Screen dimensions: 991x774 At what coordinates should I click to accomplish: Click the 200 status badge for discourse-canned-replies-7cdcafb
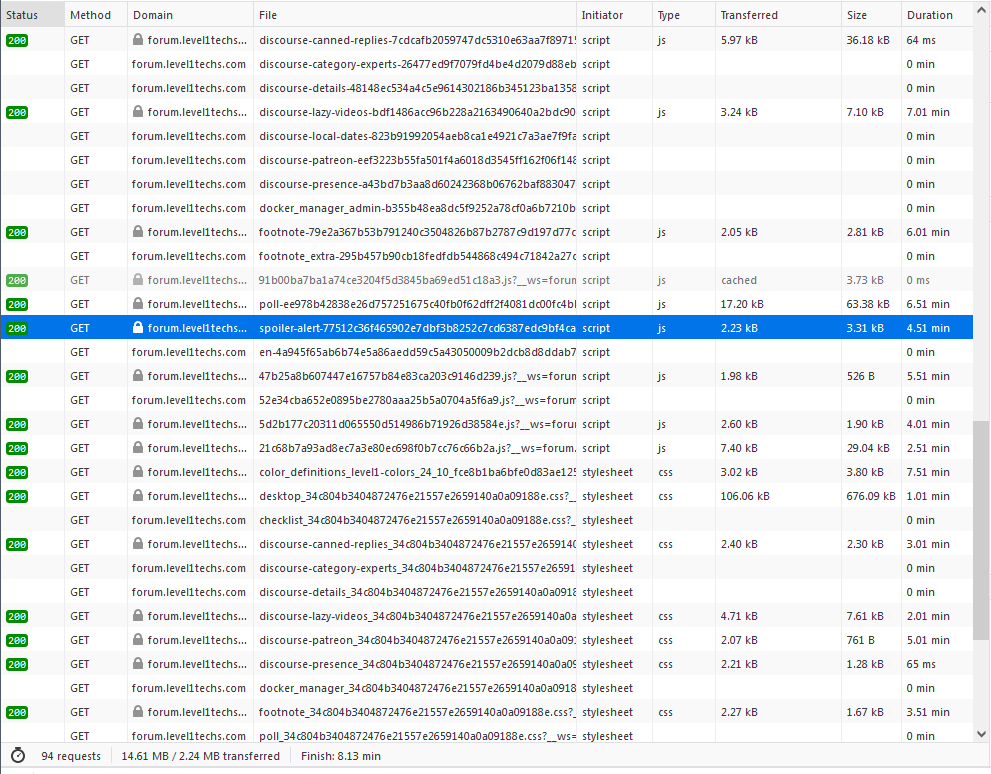click(17, 40)
